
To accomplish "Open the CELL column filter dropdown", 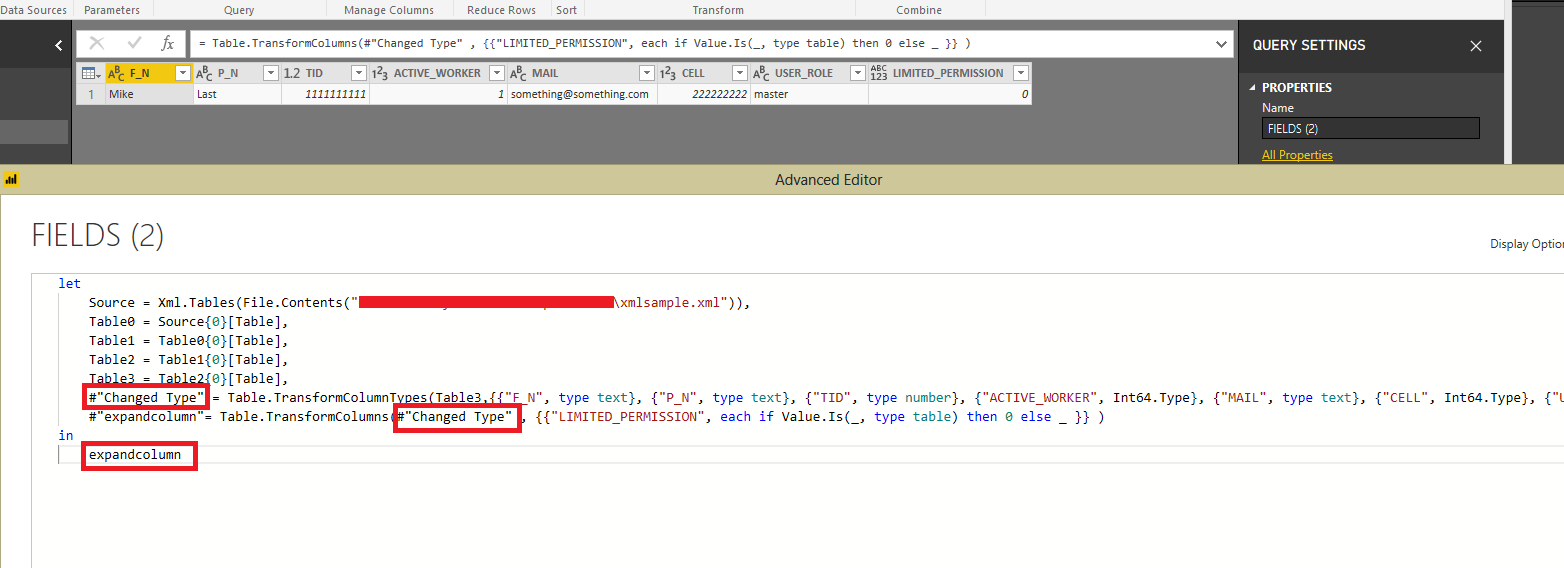I will [x=740, y=73].
